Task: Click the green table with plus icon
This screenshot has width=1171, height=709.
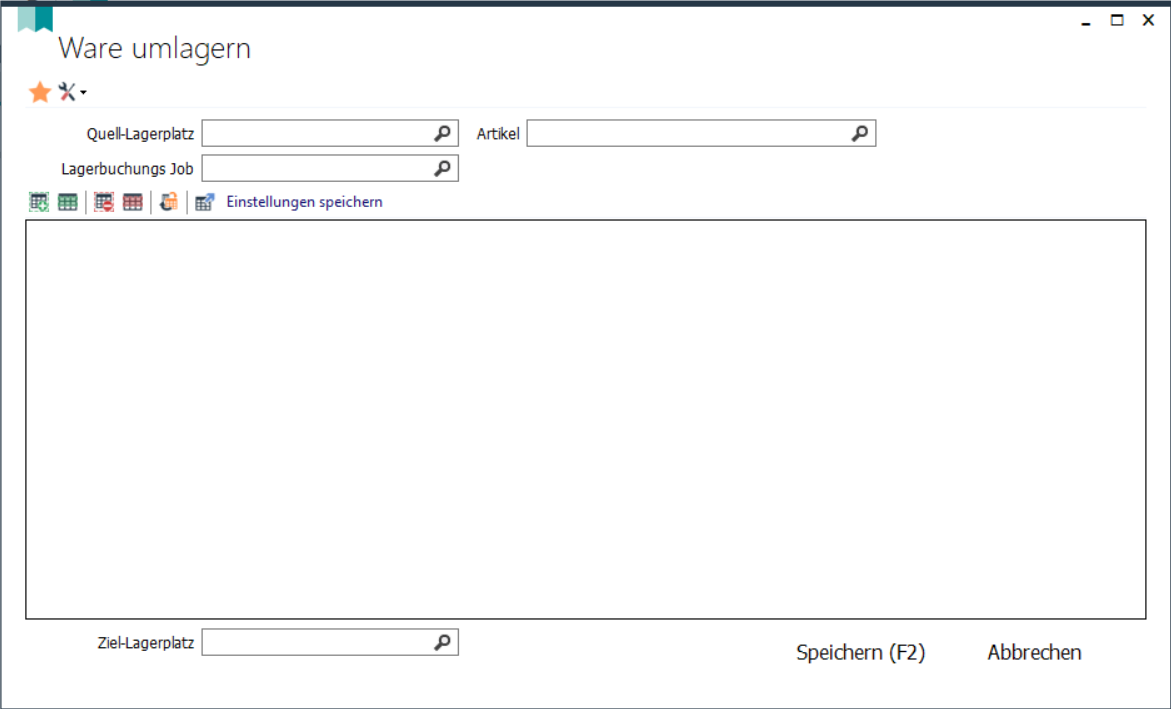Action: [39, 202]
